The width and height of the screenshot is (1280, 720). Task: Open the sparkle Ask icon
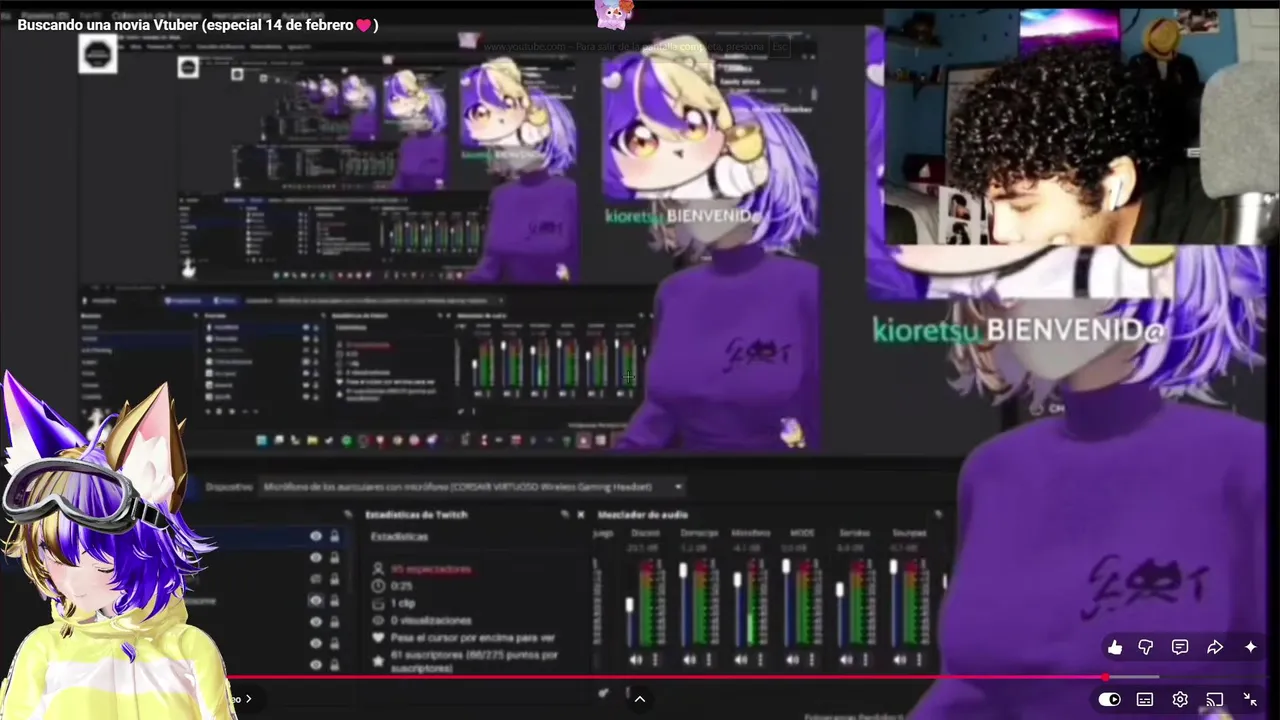(x=1250, y=648)
